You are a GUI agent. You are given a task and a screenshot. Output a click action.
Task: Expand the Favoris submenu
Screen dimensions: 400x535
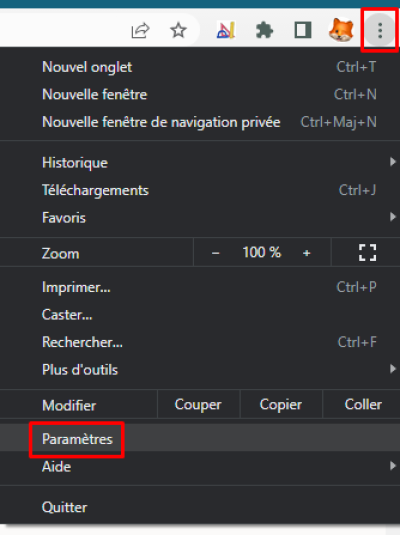pos(200,217)
